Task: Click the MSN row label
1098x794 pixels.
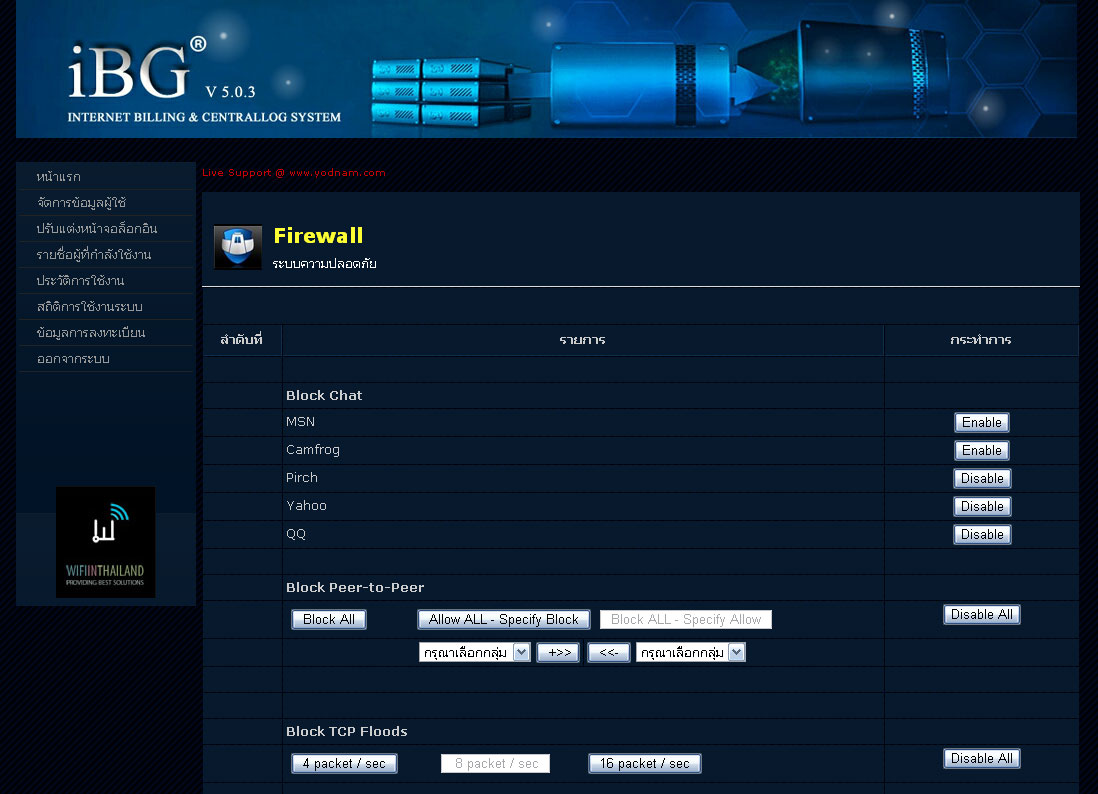Action: (x=300, y=422)
